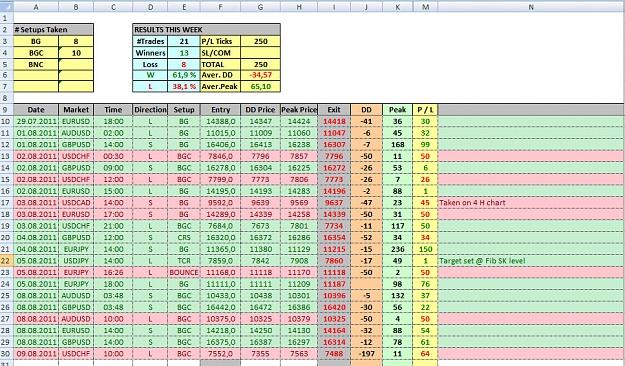Click the BG setups count cell showing 8
The height and width of the screenshot is (366, 625).
point(76,41)
